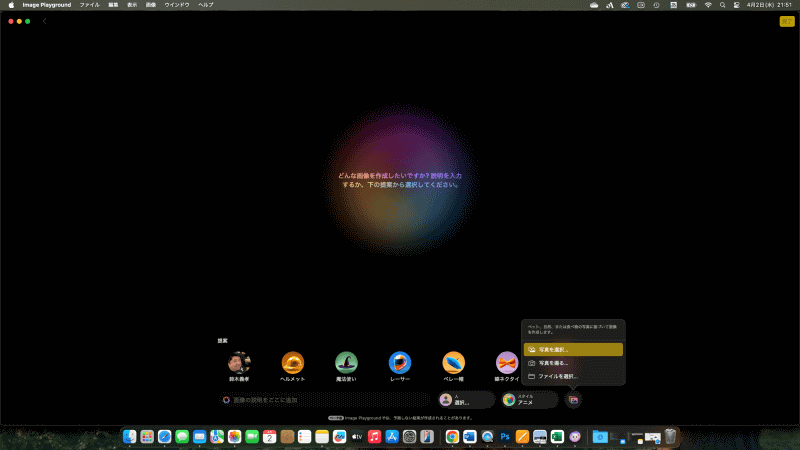Open the cloud status menu bar icon
The width and height of the screenshot is (800, 450).
(x=594, y=5)
